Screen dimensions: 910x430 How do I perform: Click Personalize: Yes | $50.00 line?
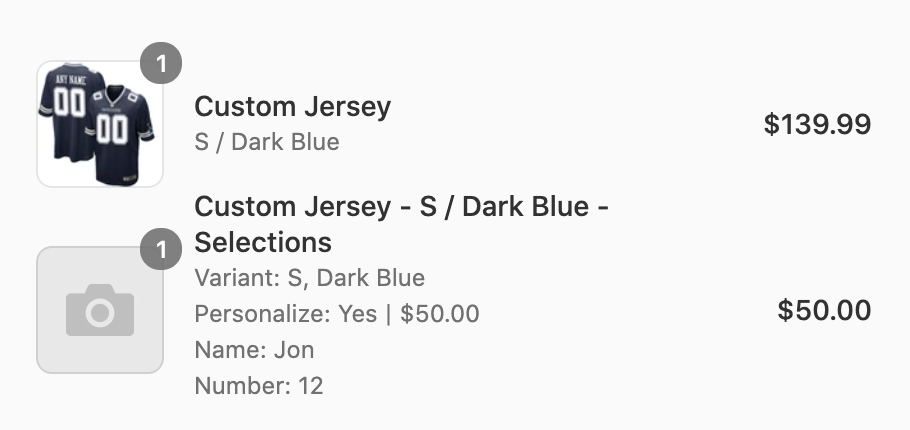coord(337,314)
